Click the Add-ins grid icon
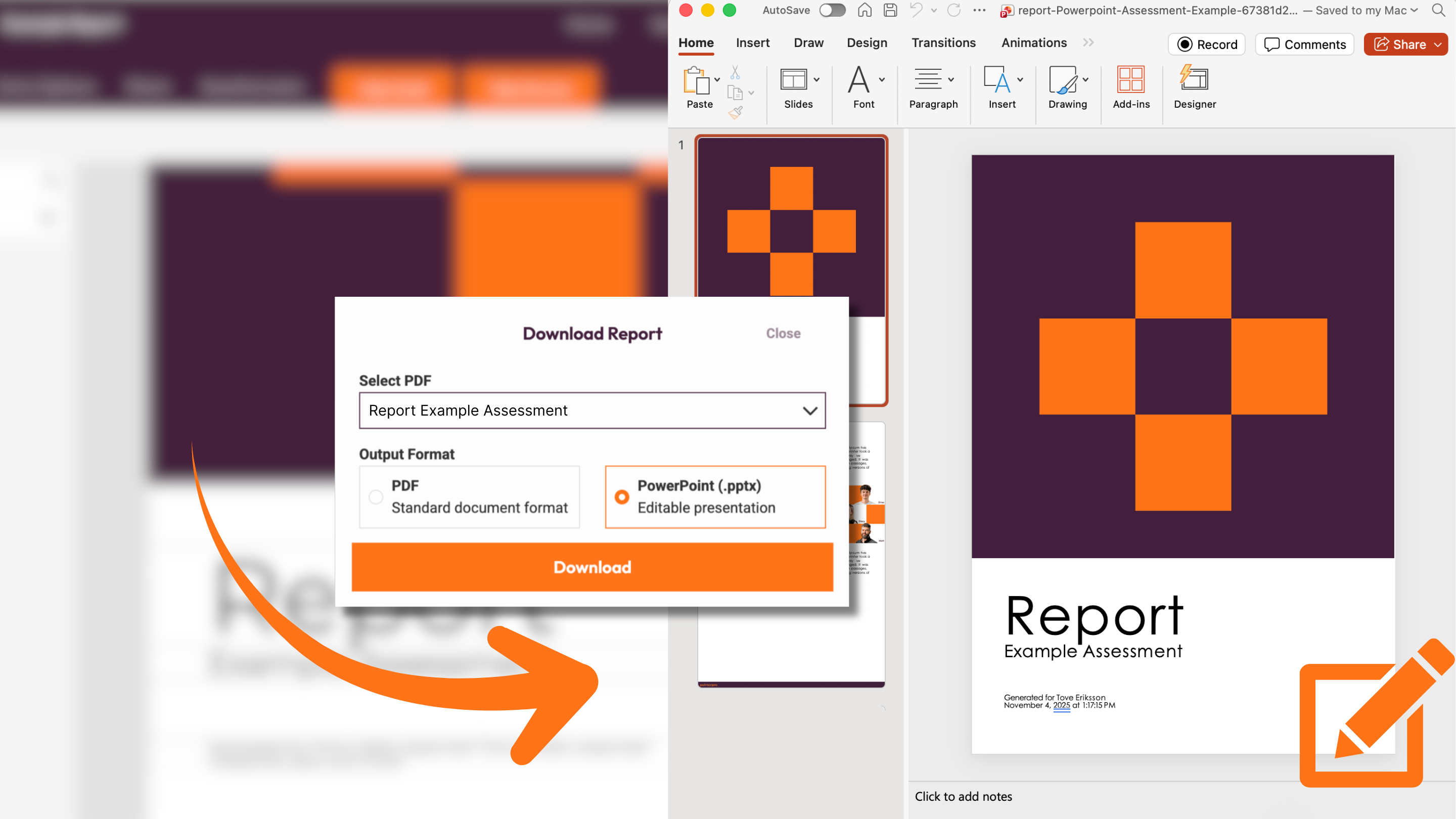Screen dimensions: 1456x819 [1130, 80]
